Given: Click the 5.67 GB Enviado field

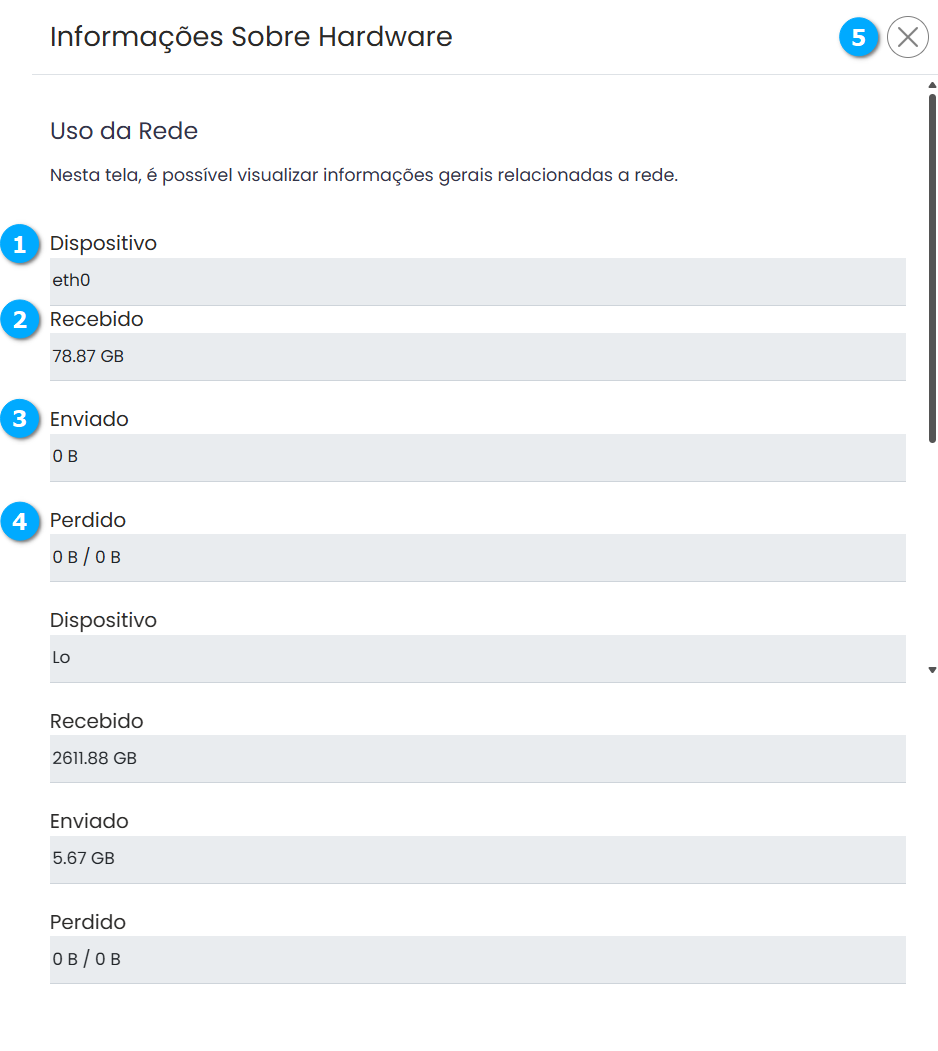Looking at the screenshot, I should coord(477,859).
